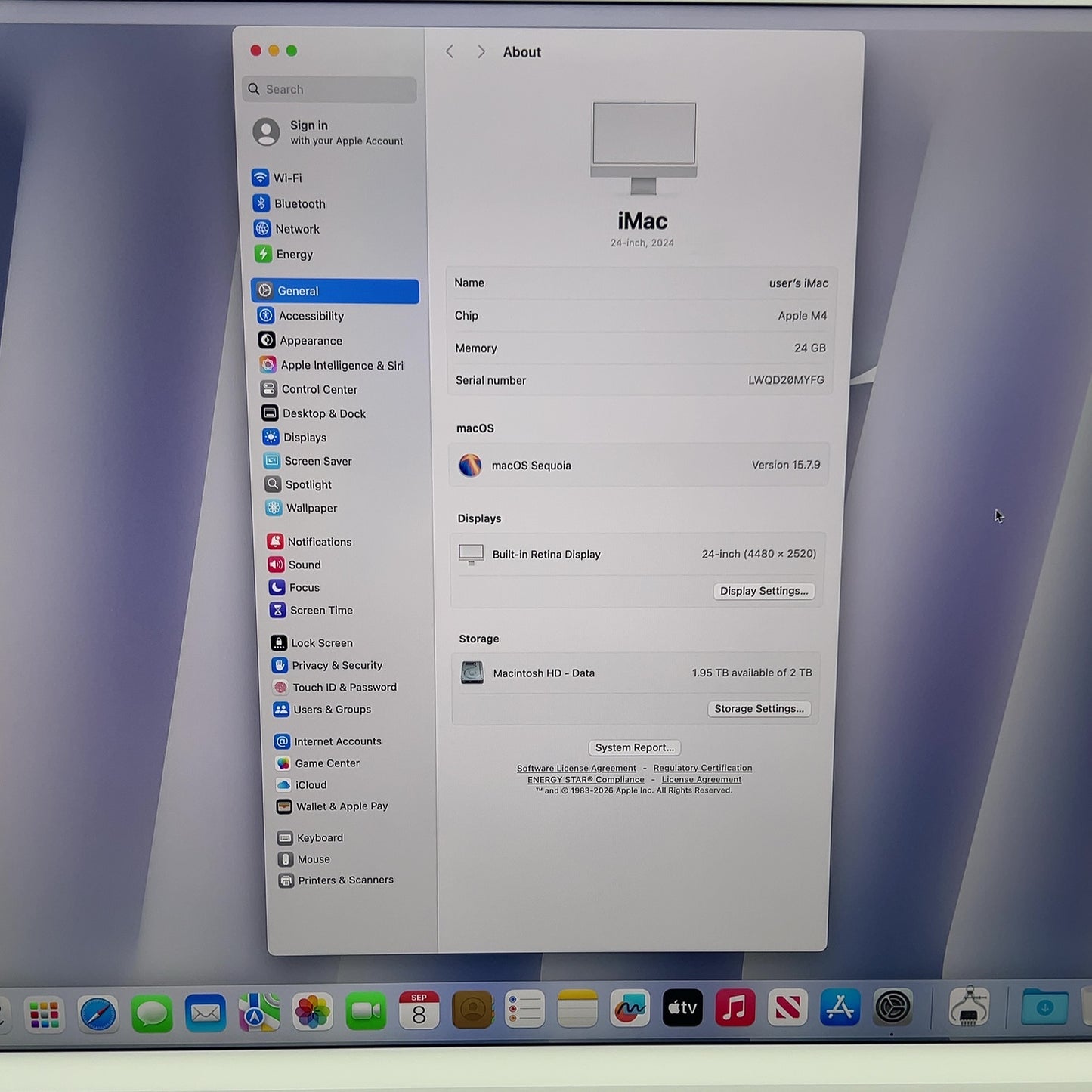Click the Energy bolt icon in the sidebar

coord(262,254)
